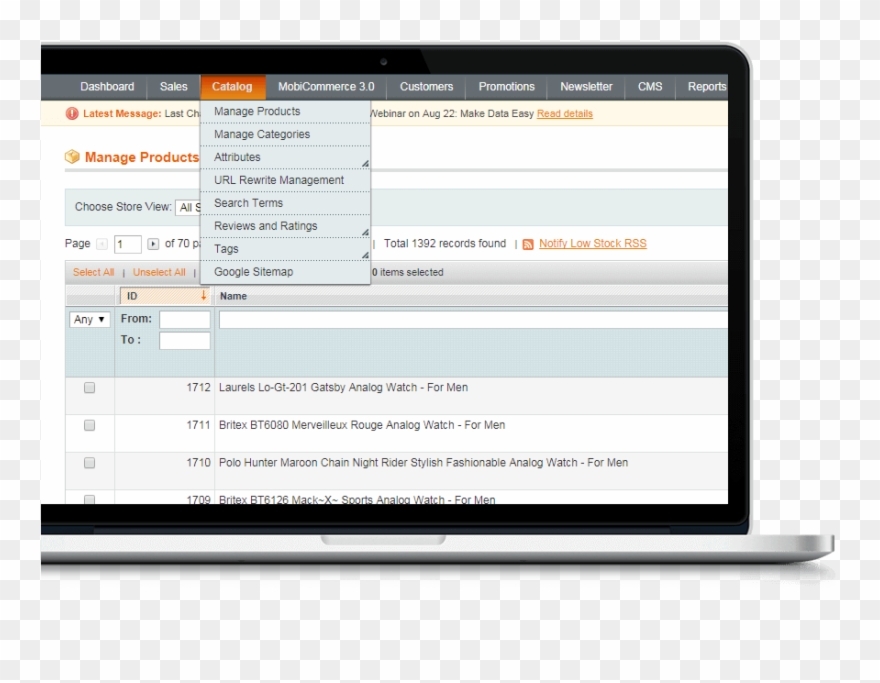880x683 pixels.
Task: Switch to the Customers menu
Action: tap(426, 86)
